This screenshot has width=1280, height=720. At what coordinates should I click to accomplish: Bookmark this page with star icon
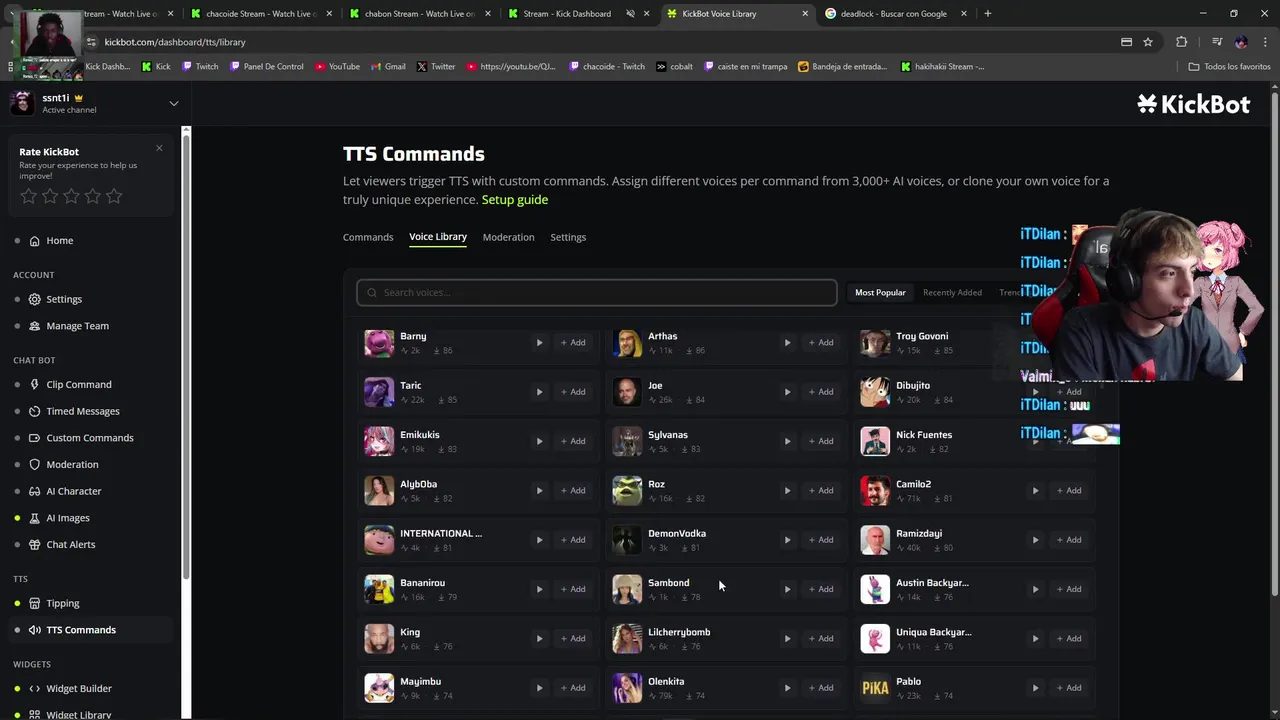[1148, 42]
